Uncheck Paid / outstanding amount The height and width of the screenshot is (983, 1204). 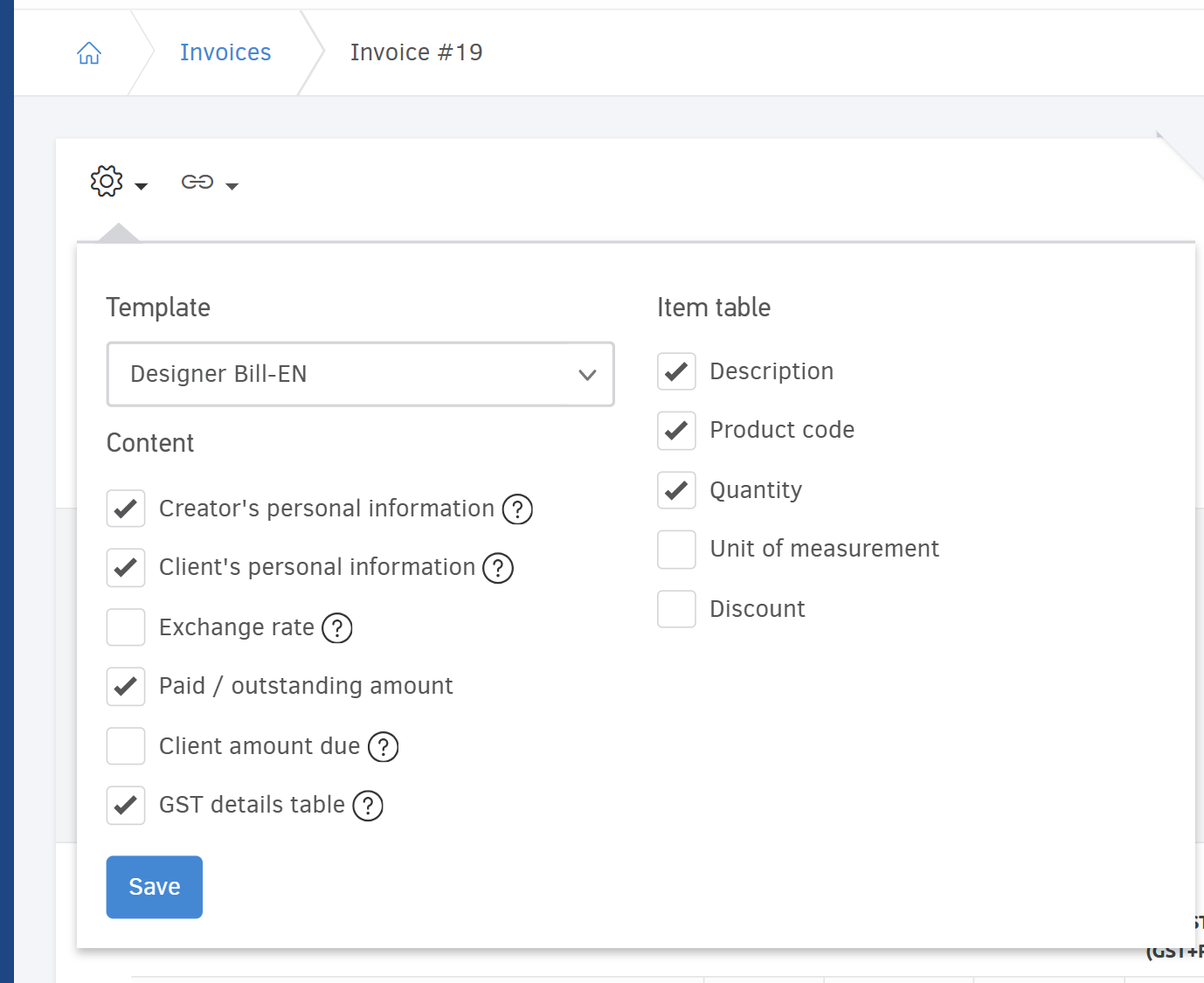(125, 686)
